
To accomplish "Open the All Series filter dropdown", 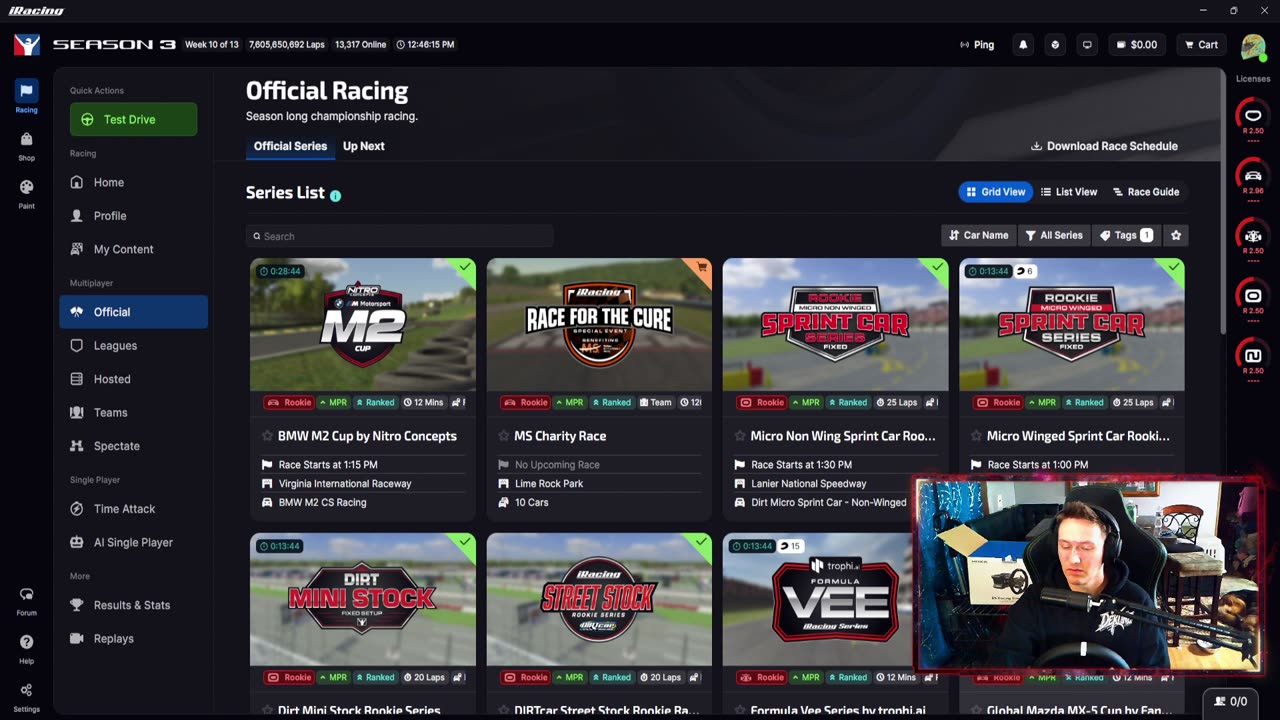I will [x=1054, y=235].
